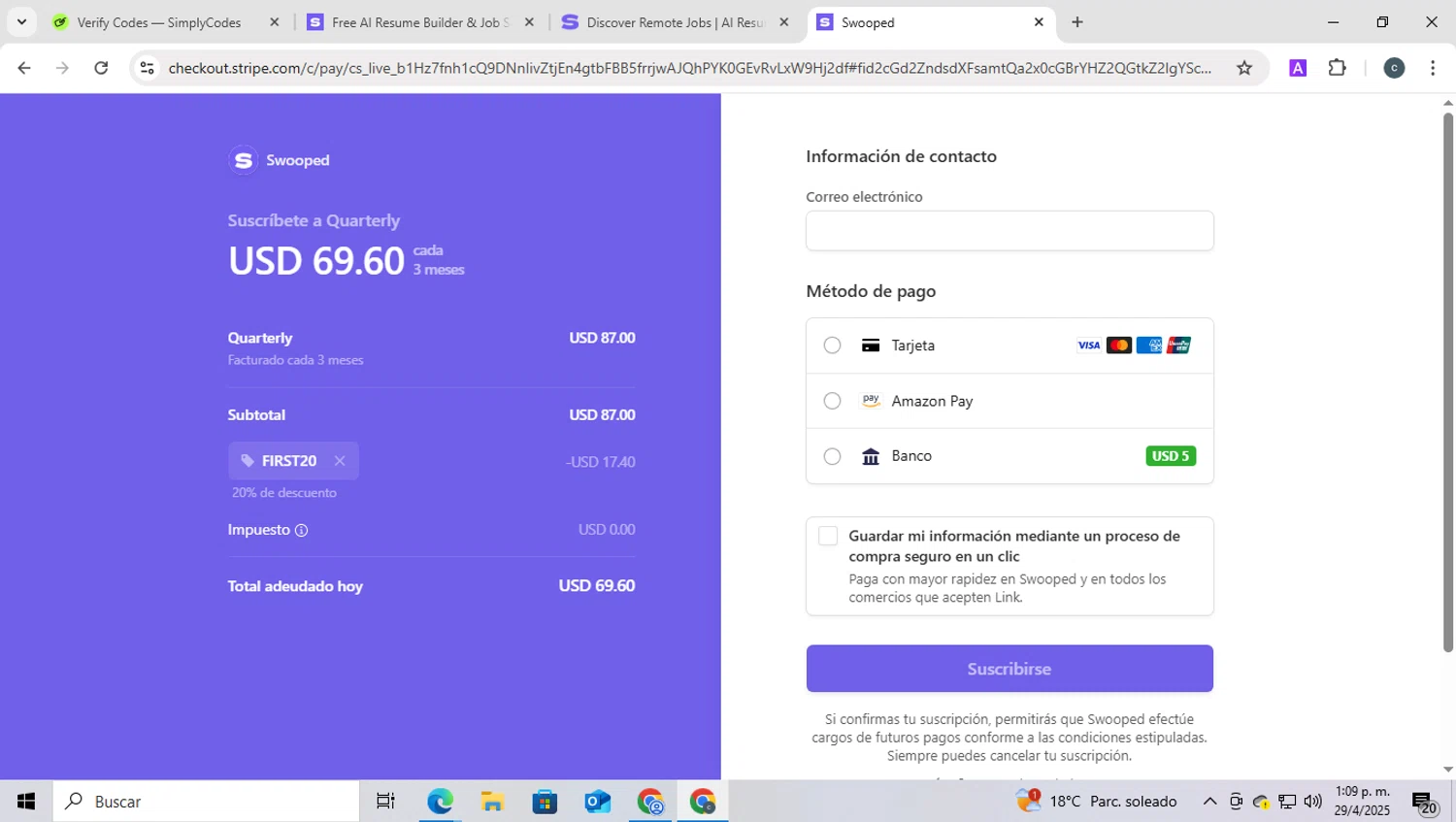Reload the checkout page
This screenshot has height=822, width=1456.
point(101,68)
